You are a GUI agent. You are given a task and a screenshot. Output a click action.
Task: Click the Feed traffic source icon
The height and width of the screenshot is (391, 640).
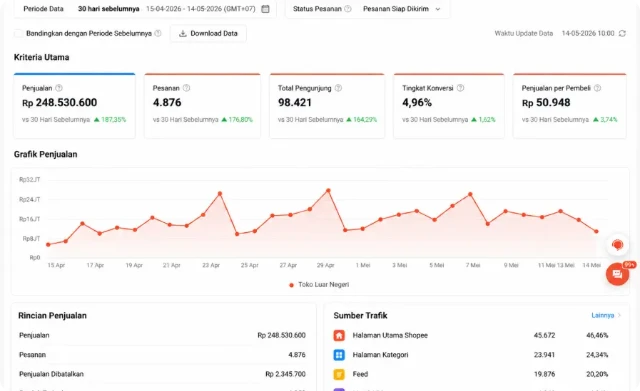click(339, 374)
